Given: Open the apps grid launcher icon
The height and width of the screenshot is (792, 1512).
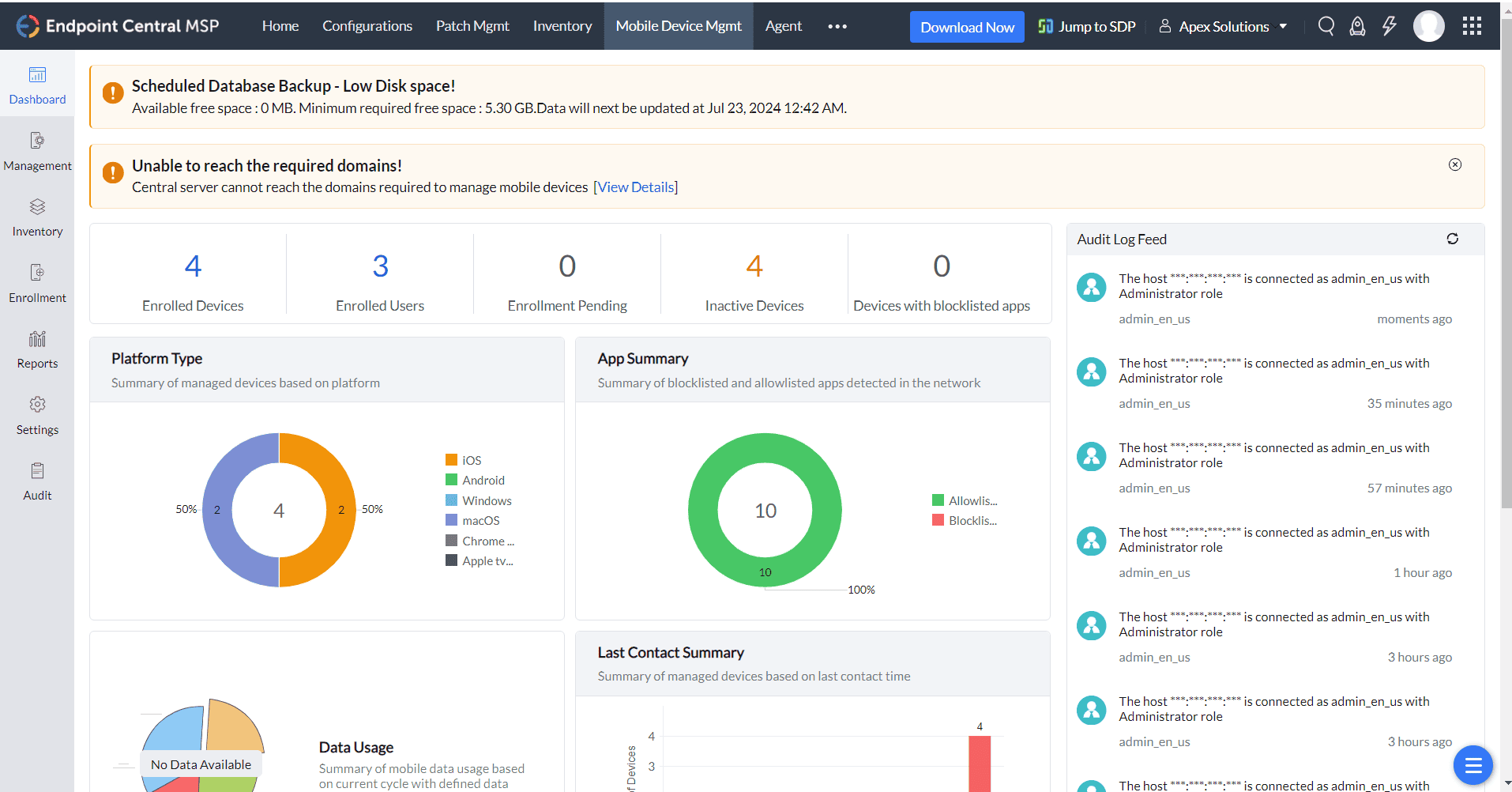Looking at the screenshot, I should click(x=1472, y=26).
